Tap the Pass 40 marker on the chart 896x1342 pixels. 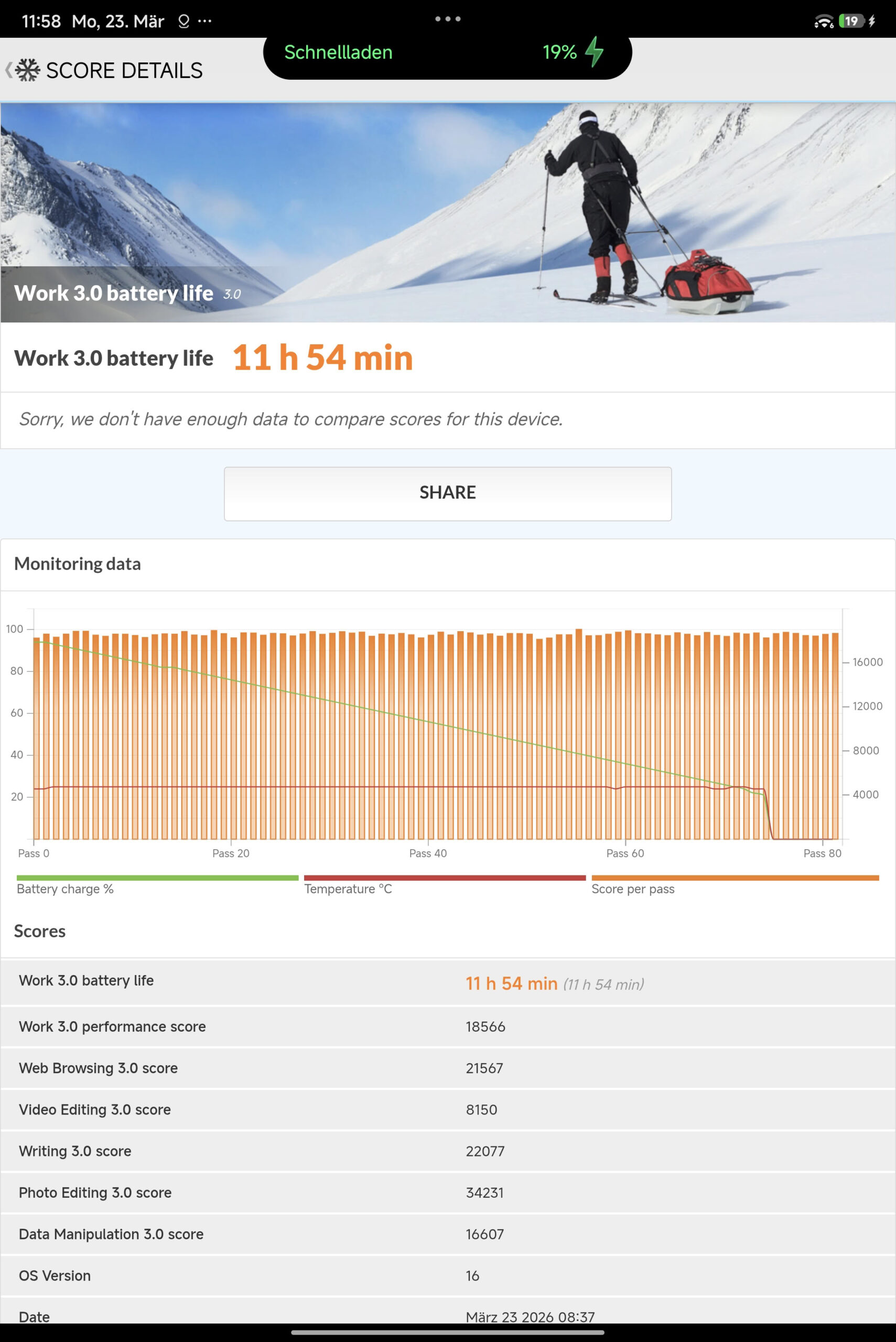click(428, 852)
